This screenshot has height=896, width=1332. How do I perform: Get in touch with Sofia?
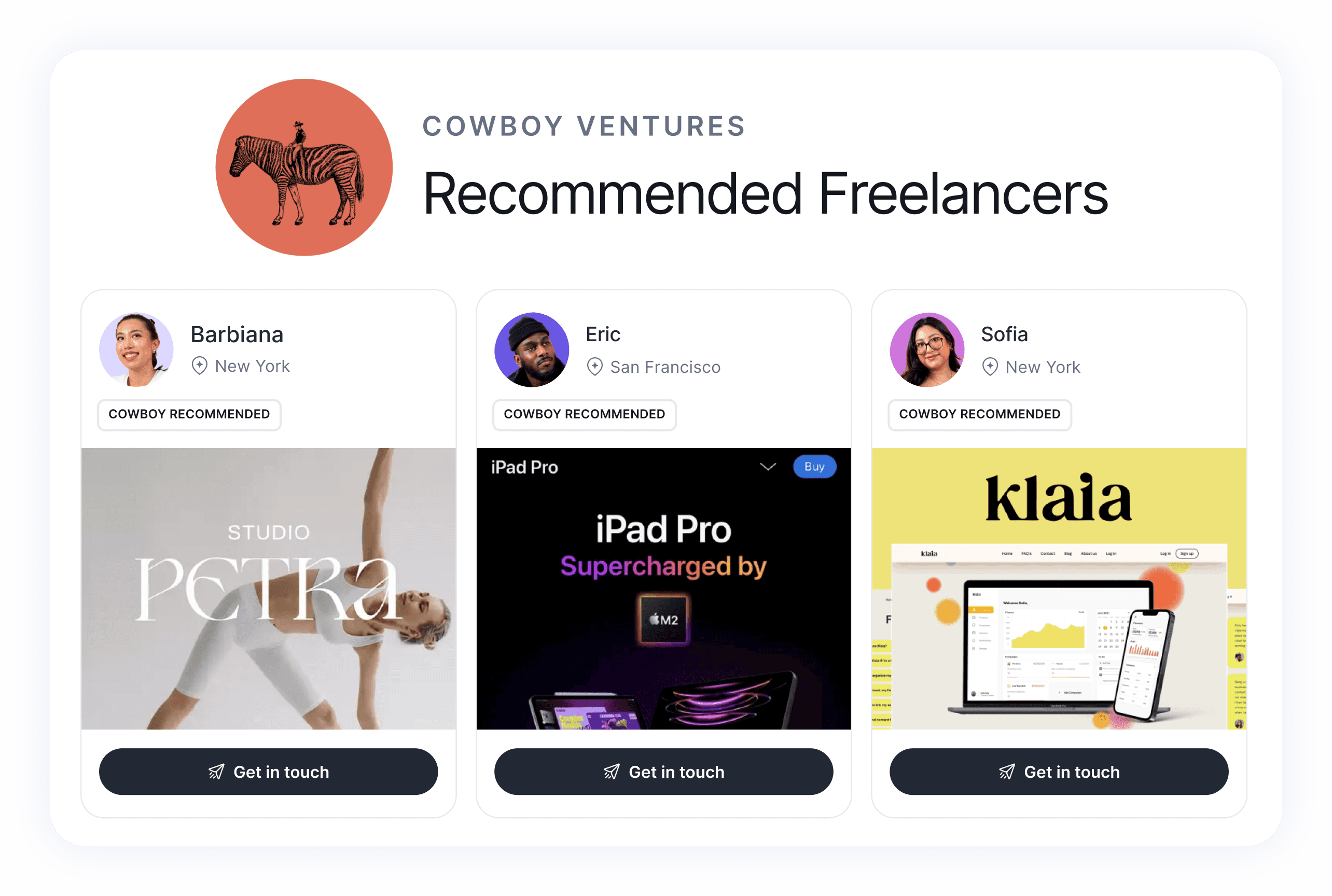click(1059, 772)
